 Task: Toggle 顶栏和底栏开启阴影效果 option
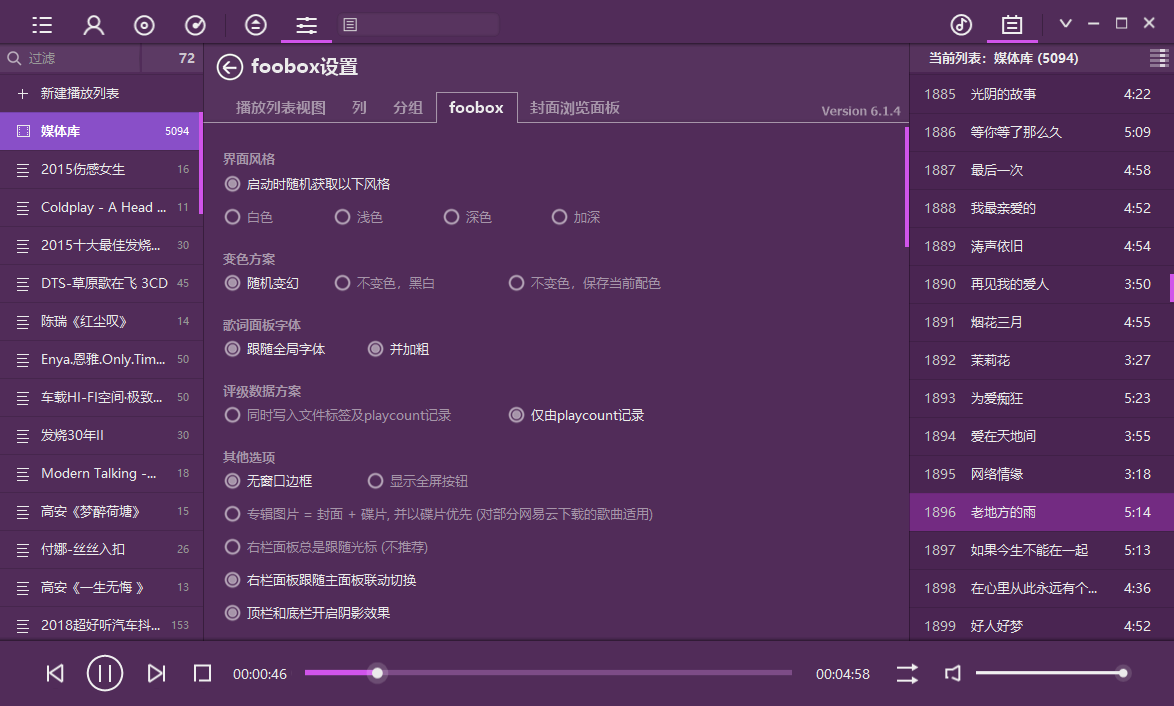(x=232, y=613)
